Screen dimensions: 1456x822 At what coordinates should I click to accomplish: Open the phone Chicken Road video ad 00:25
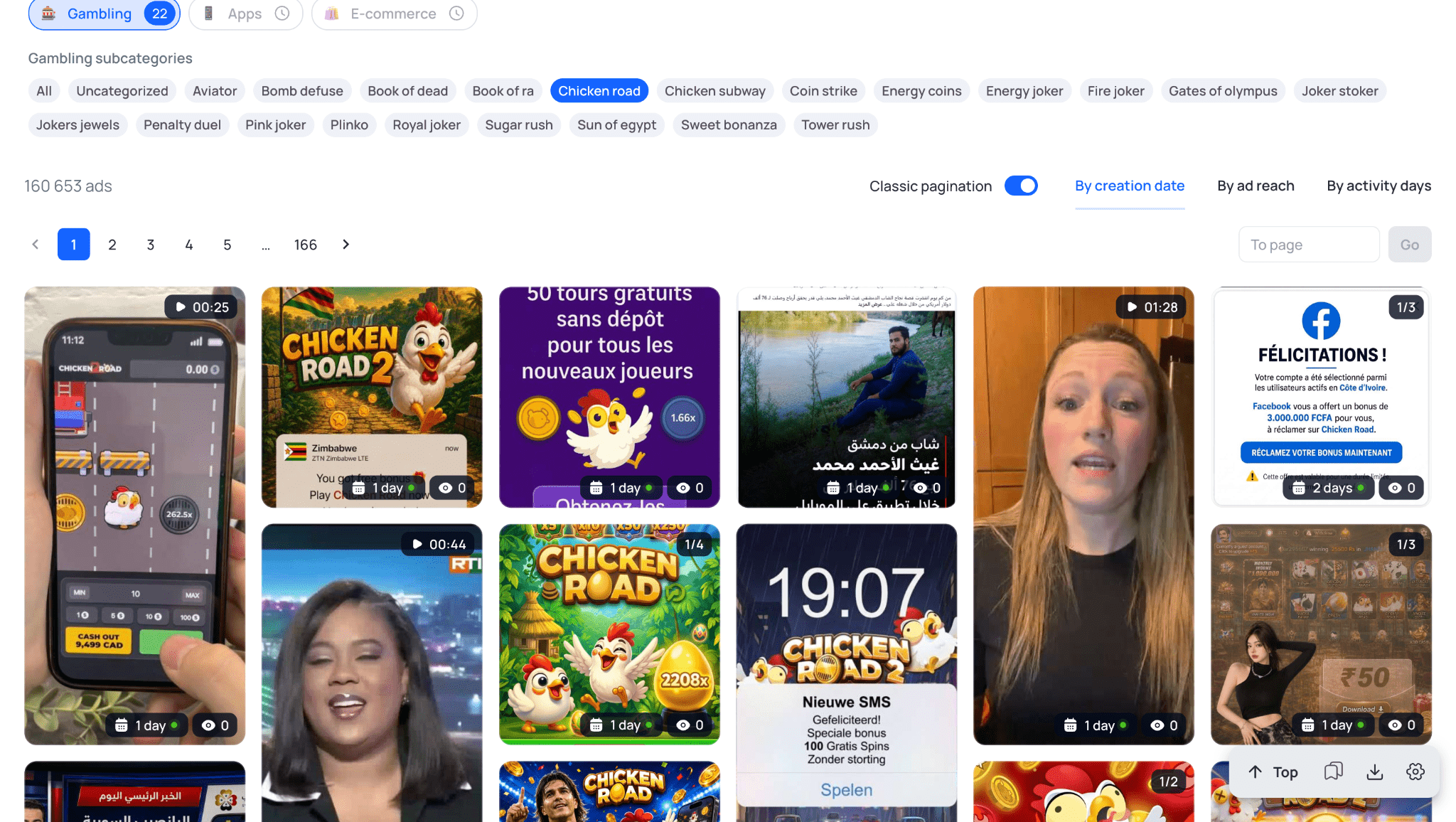(135, 516)
